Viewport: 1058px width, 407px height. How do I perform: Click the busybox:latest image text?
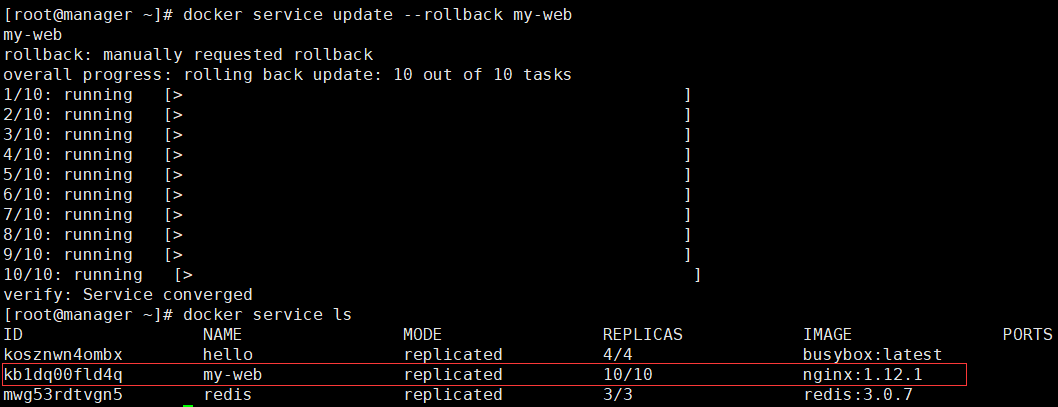pos(872,354)
